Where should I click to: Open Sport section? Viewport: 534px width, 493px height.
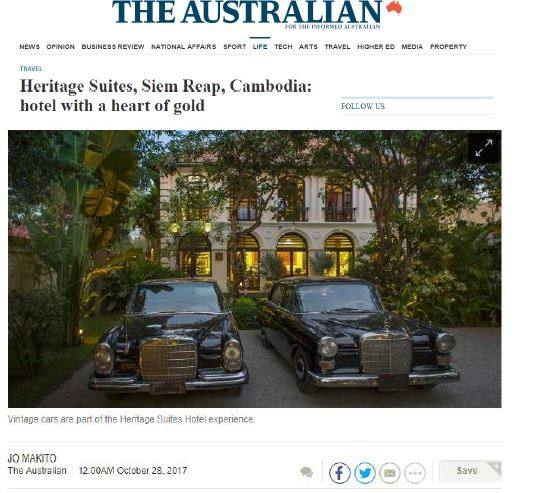pyautogui.click(x=235, y=47)
